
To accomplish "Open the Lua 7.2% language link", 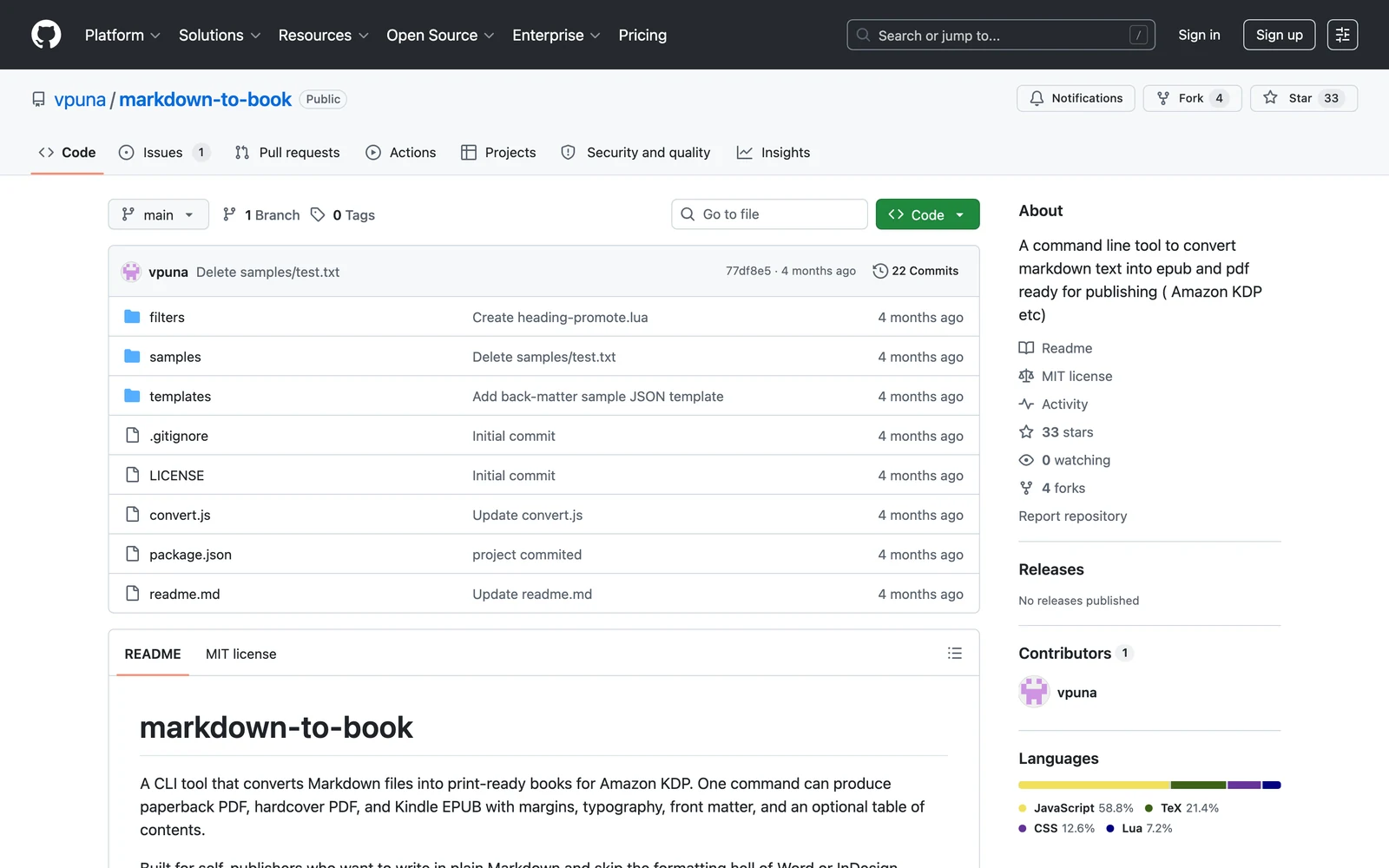I will (1139, 828).
